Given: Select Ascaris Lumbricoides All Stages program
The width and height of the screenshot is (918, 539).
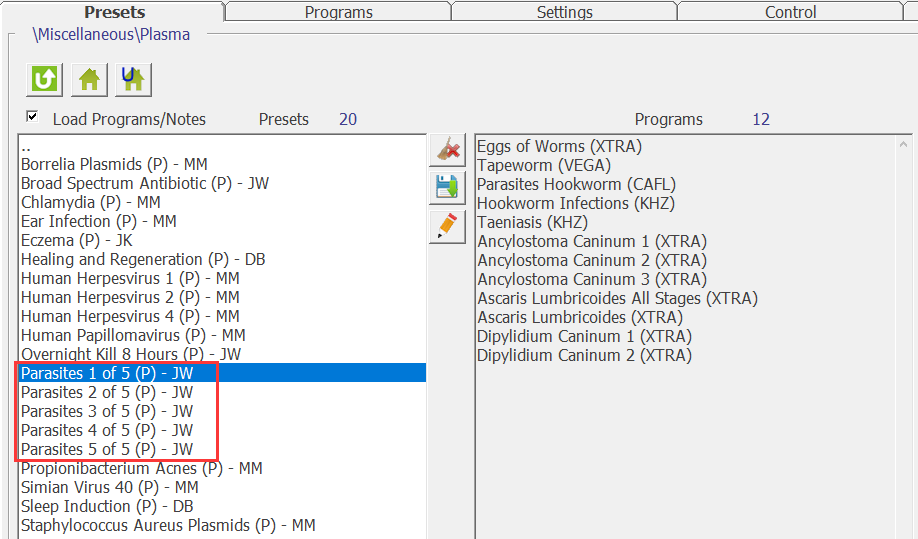Looking at the screenshot, I should pos(617,299).
